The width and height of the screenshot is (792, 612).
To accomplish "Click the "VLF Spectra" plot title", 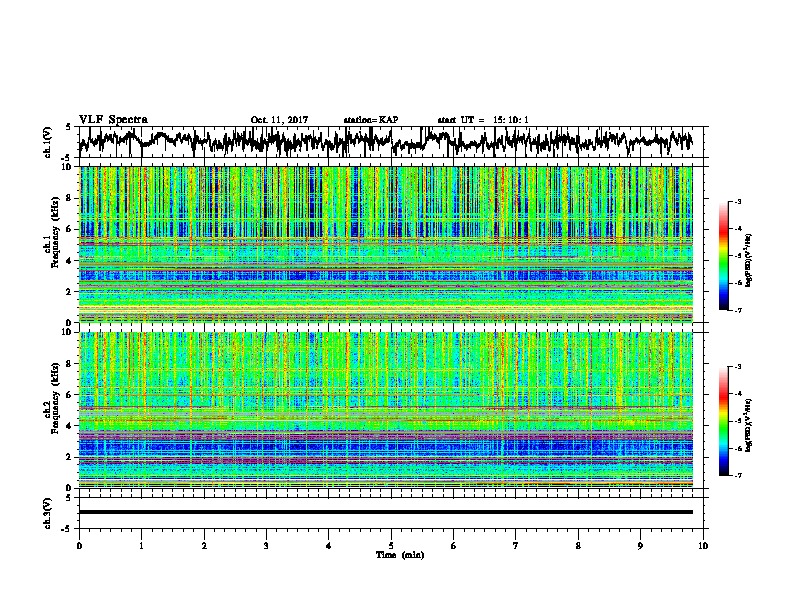I will [113, 119].
